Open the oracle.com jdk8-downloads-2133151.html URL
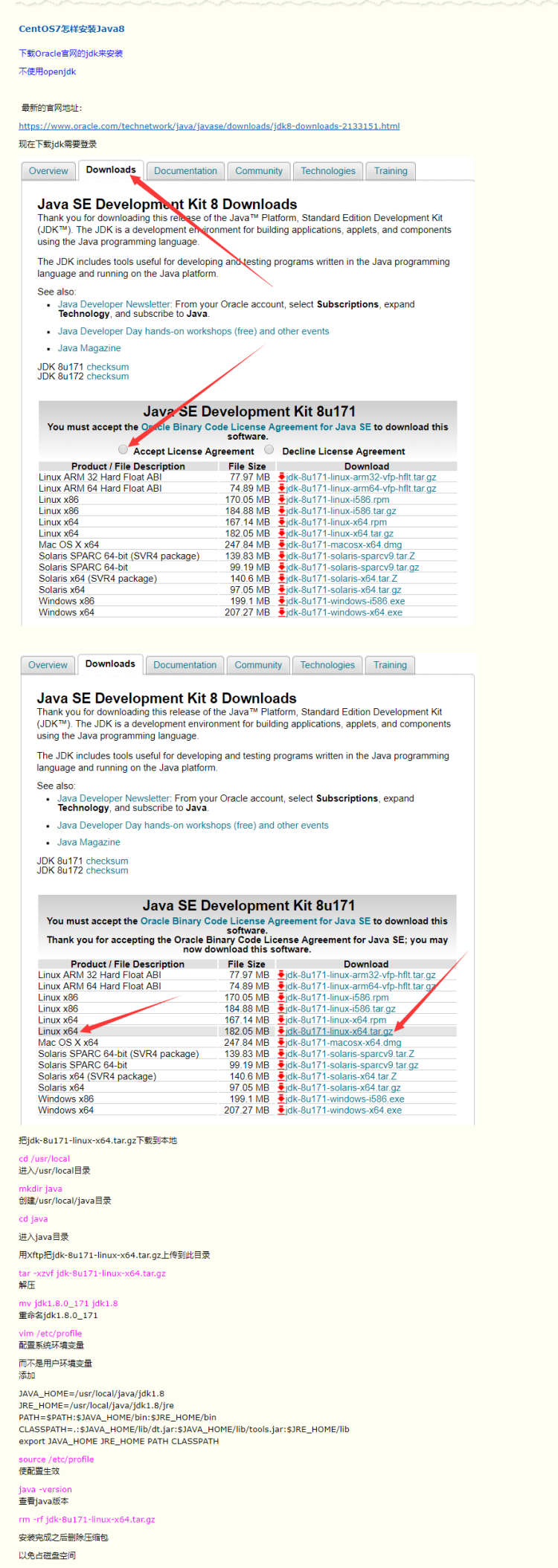 tap(209, 126)
